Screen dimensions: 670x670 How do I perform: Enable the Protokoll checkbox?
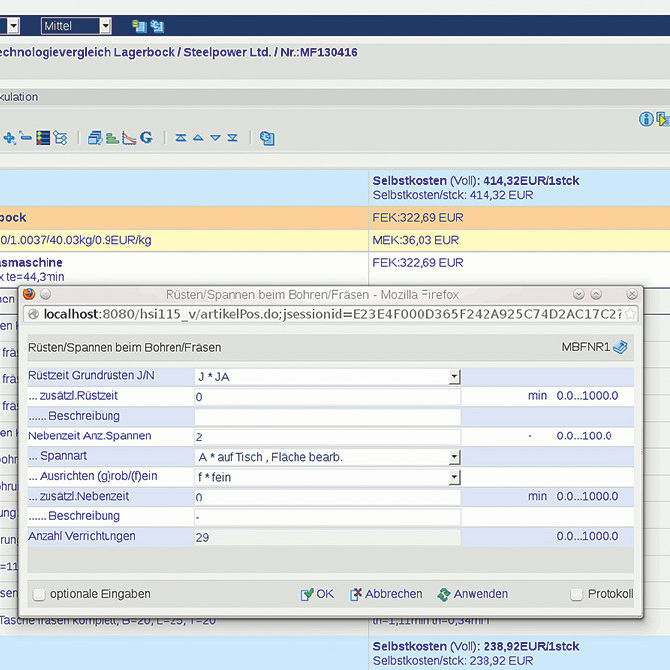pos(576,594)
